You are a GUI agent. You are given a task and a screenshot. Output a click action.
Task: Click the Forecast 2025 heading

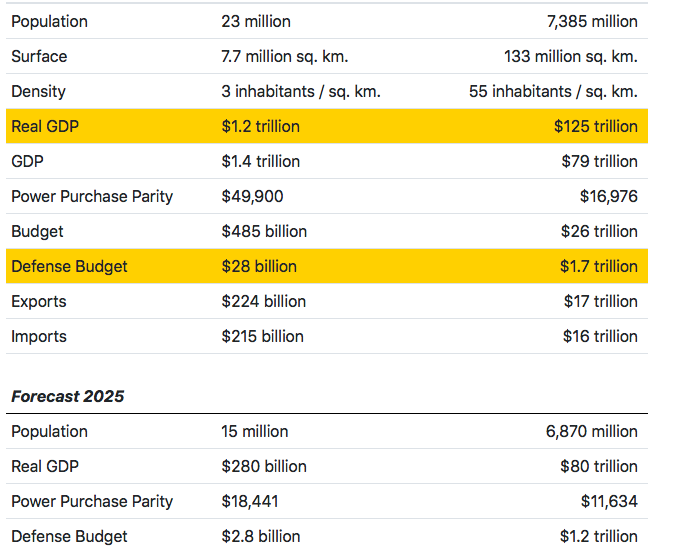coord(68,396)
